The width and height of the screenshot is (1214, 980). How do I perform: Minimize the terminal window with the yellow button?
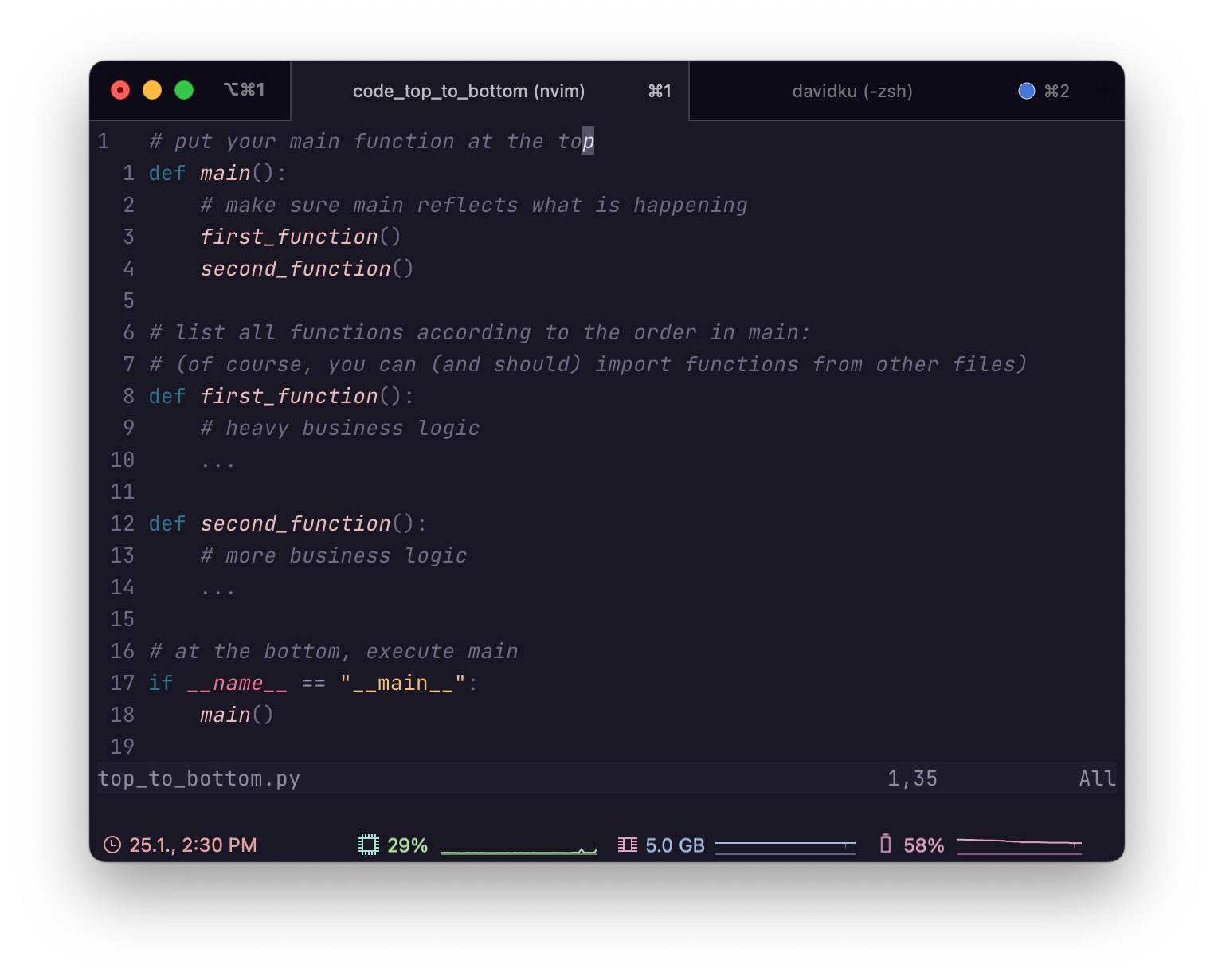pos(152,90)
